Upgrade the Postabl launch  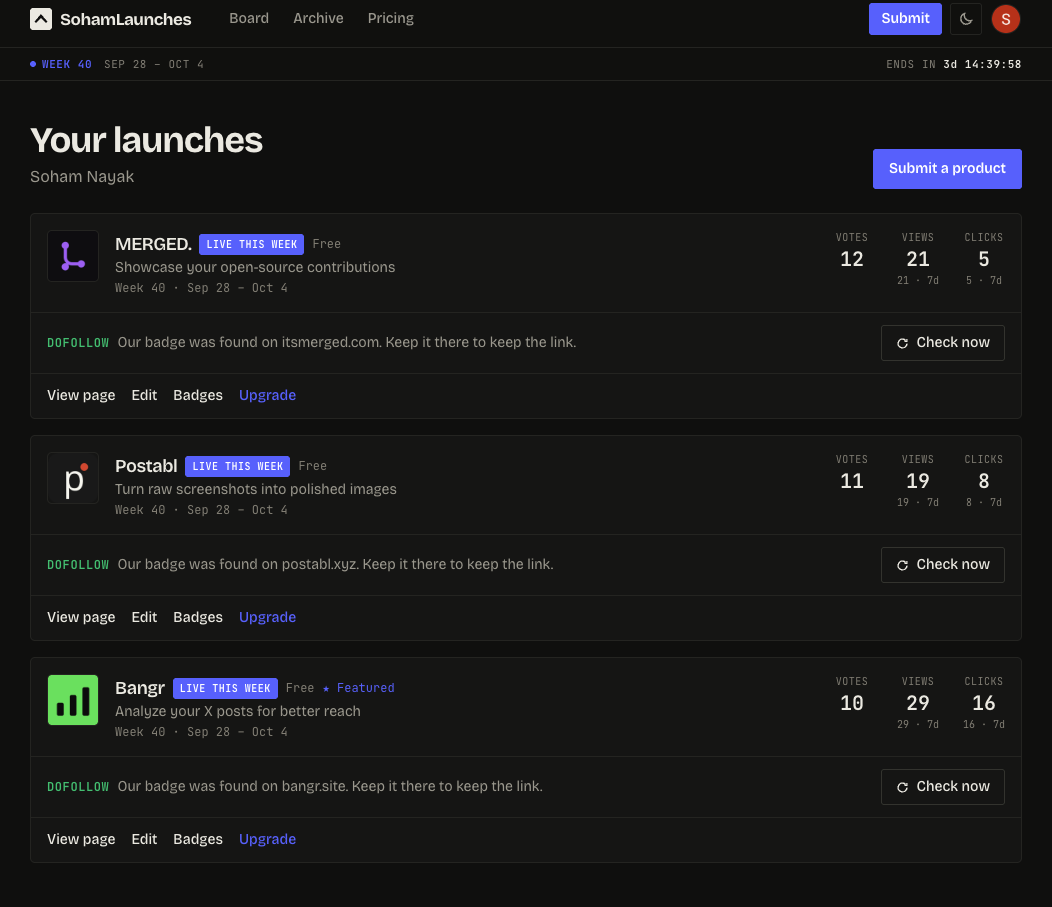coord(268,617)
